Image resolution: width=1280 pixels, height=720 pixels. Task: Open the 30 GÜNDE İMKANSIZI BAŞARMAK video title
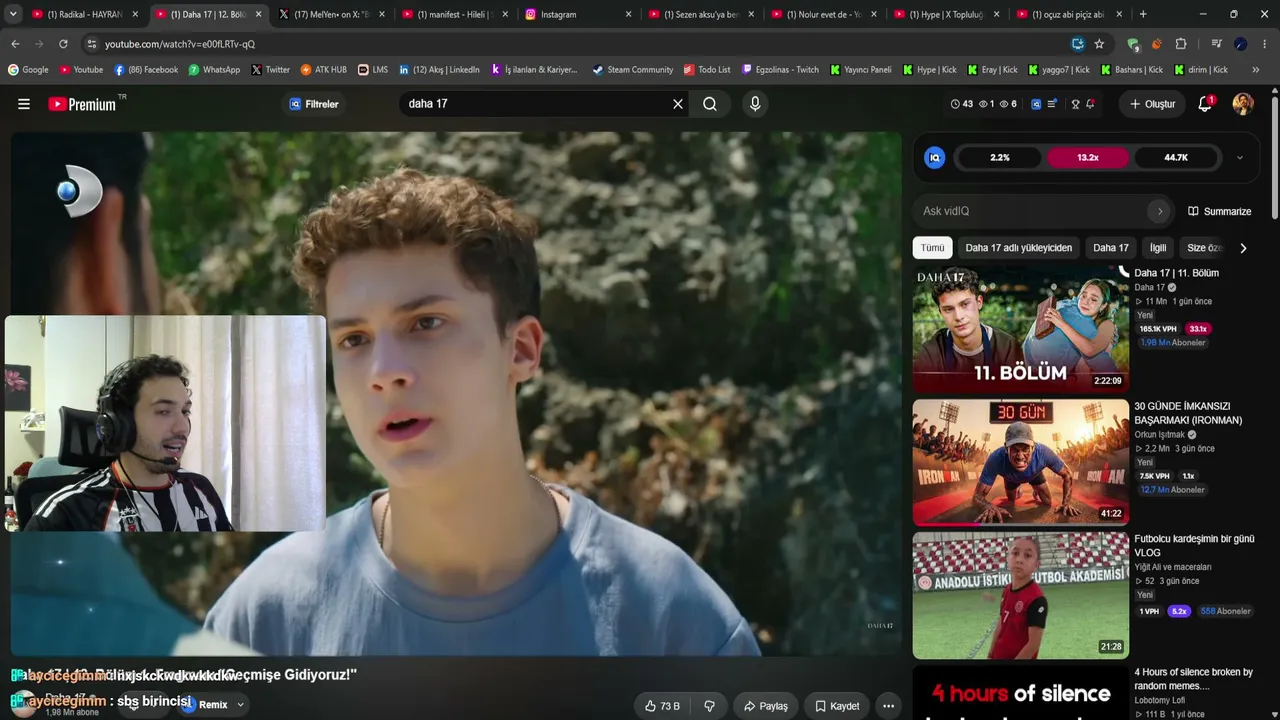coord(1188,413)
